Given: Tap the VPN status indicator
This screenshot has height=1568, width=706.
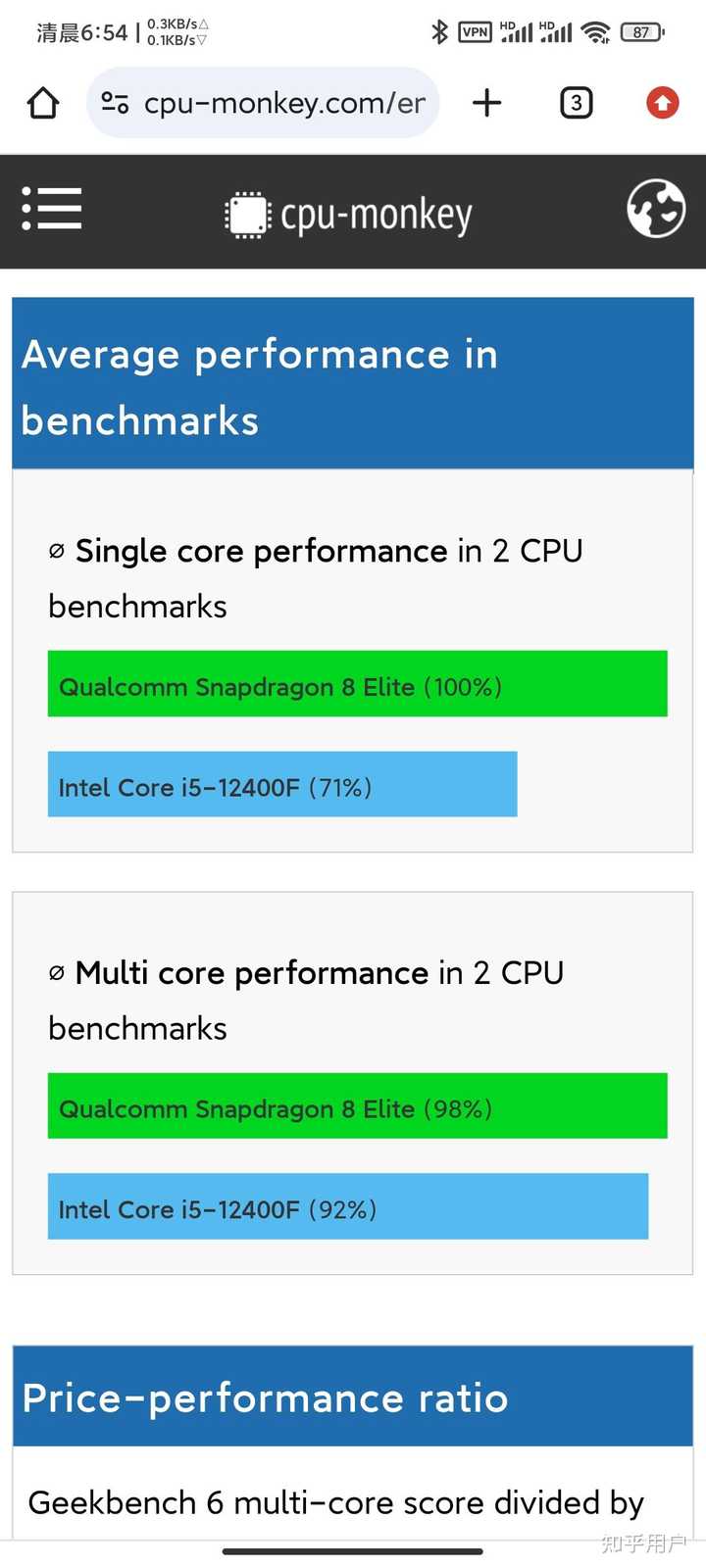Looking at the screenshot, I should (x=475, y=32).
